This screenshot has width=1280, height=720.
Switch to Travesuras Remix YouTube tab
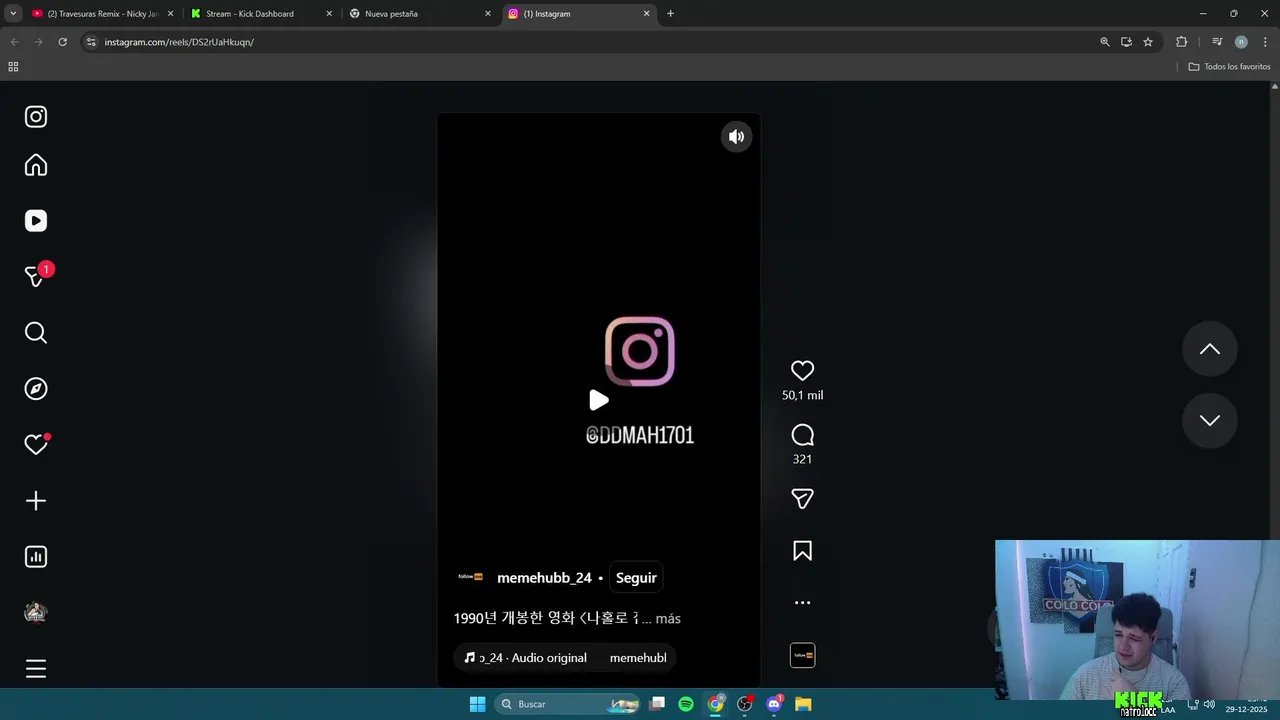coord(100,14)
